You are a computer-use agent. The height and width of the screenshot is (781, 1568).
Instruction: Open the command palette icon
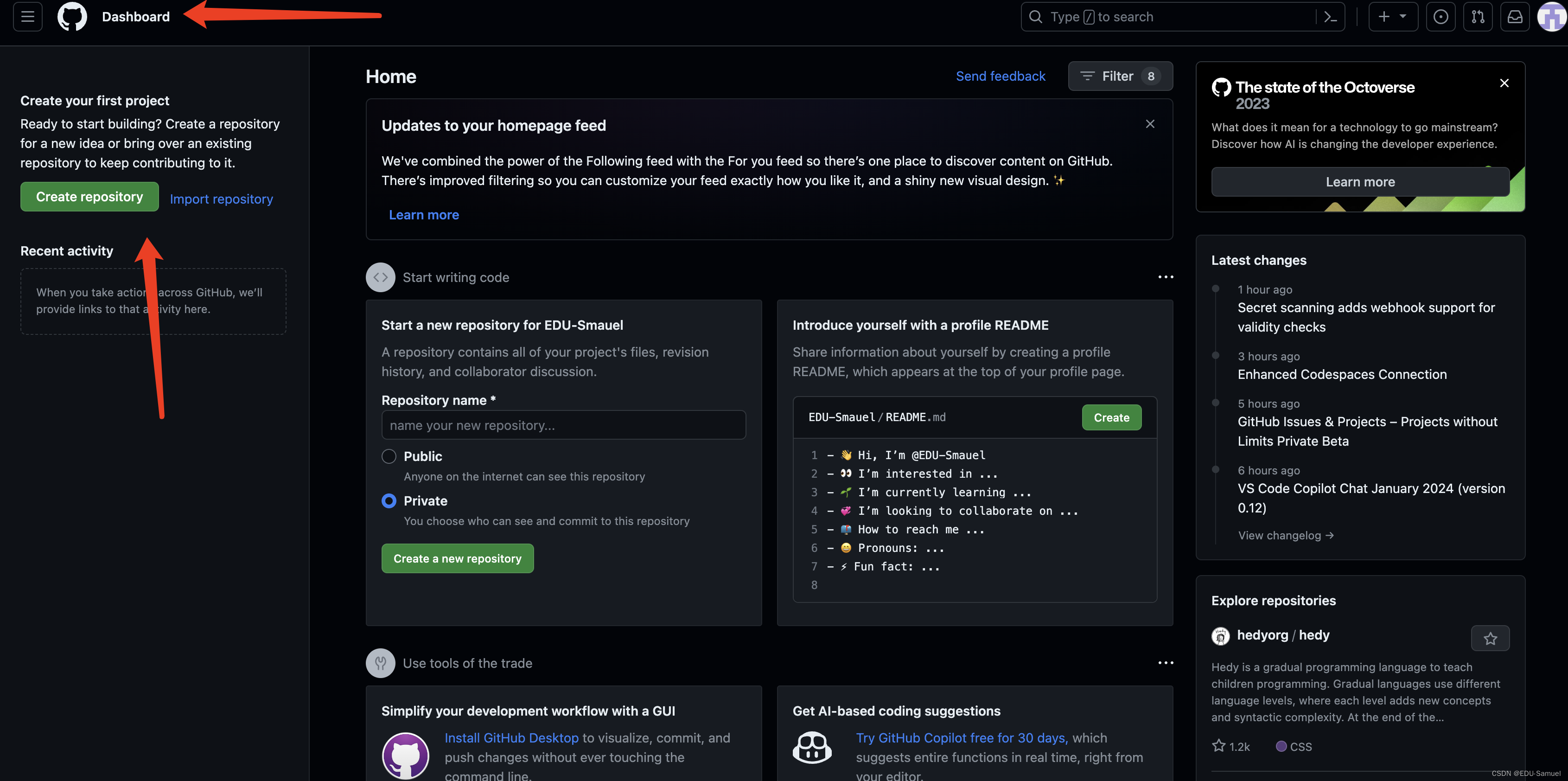pos(1330,17)
